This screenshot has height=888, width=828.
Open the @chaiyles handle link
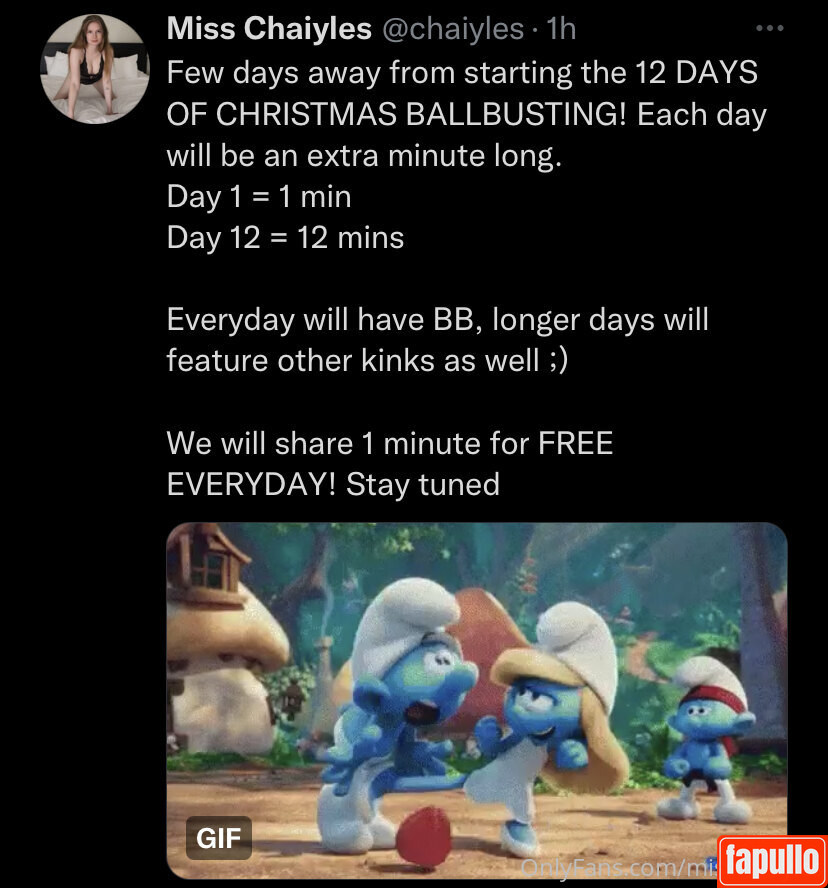[x=453, y=28]
